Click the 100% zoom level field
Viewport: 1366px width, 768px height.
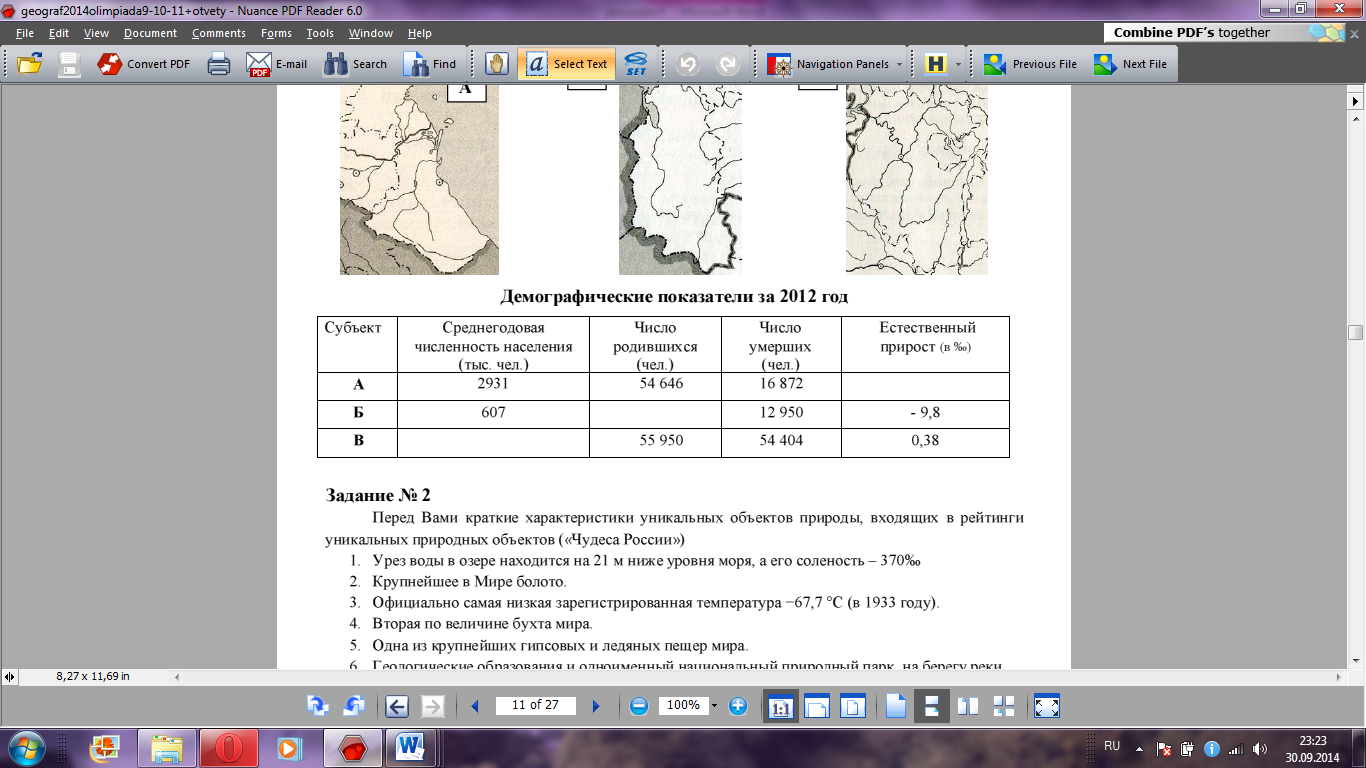(x=683, y=705)
